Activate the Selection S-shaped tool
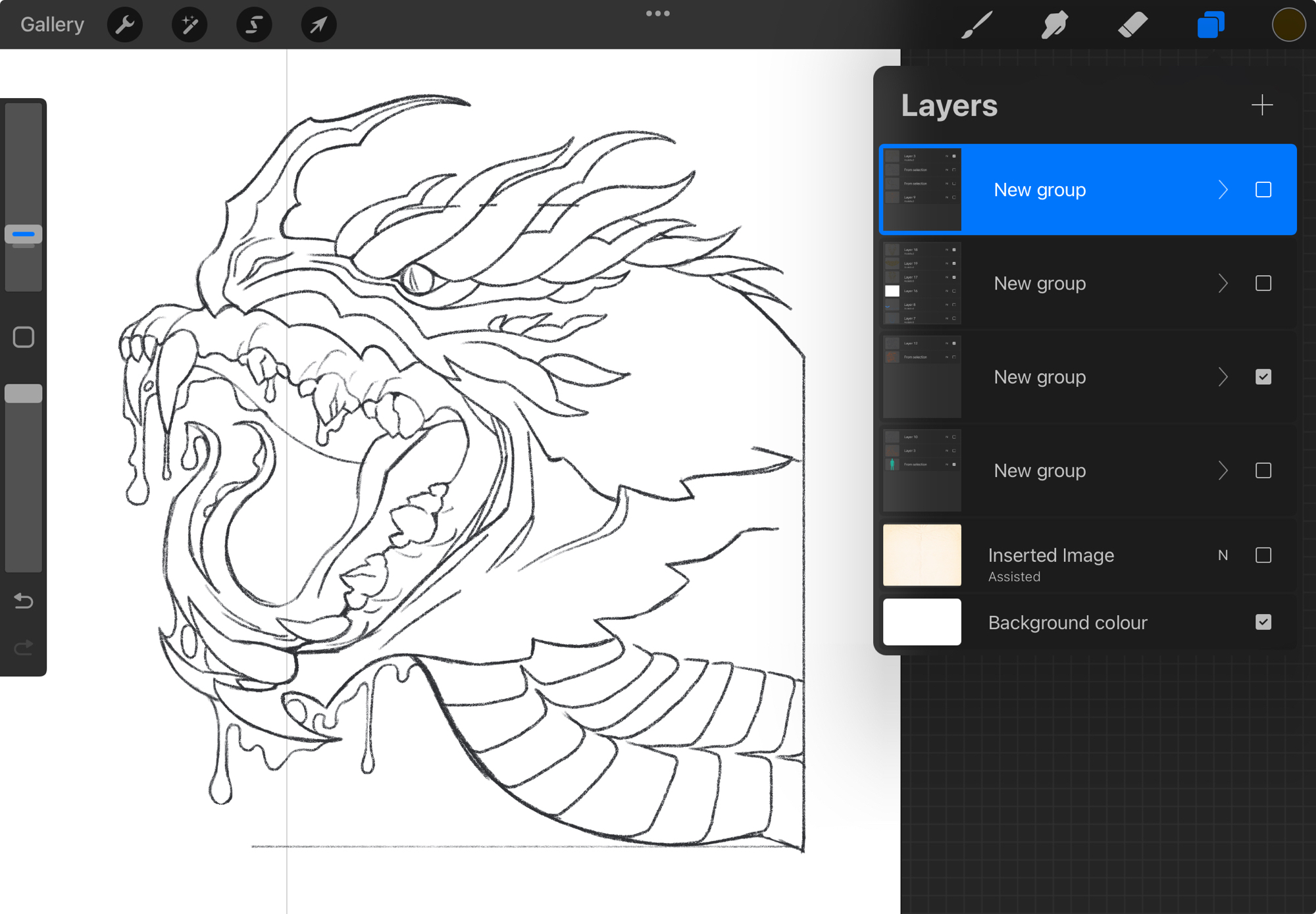The image size is (1316, 914). coord(254,25)
